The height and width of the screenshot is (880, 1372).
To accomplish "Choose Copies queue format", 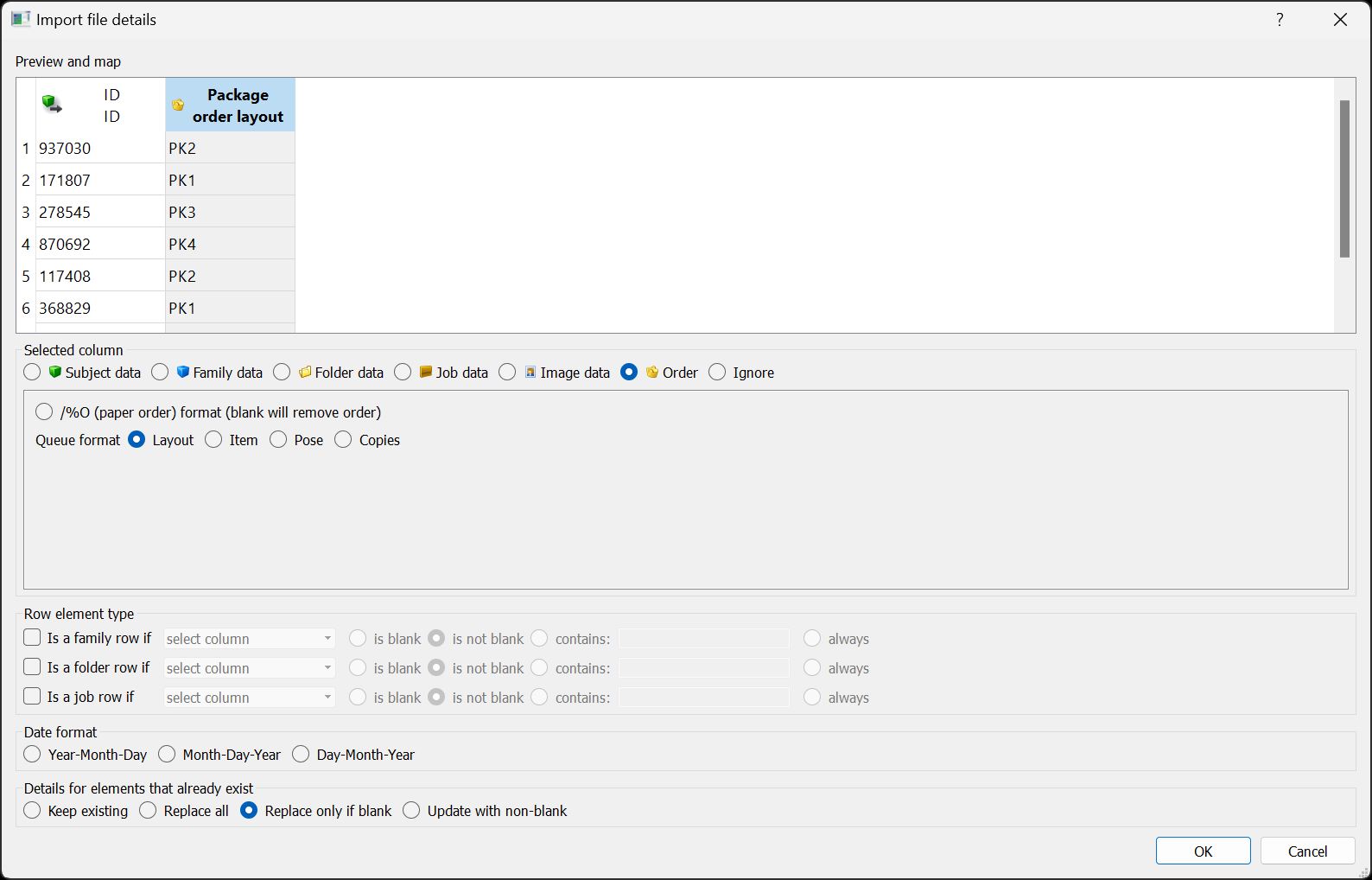I will click(343, 439).
